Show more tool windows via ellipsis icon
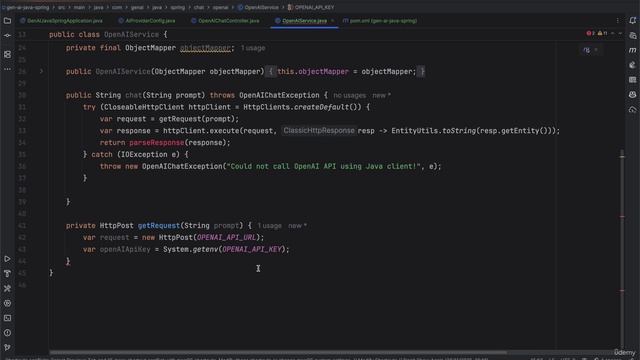Viewport: 640px width, 360px height. (x=7, y=69)
